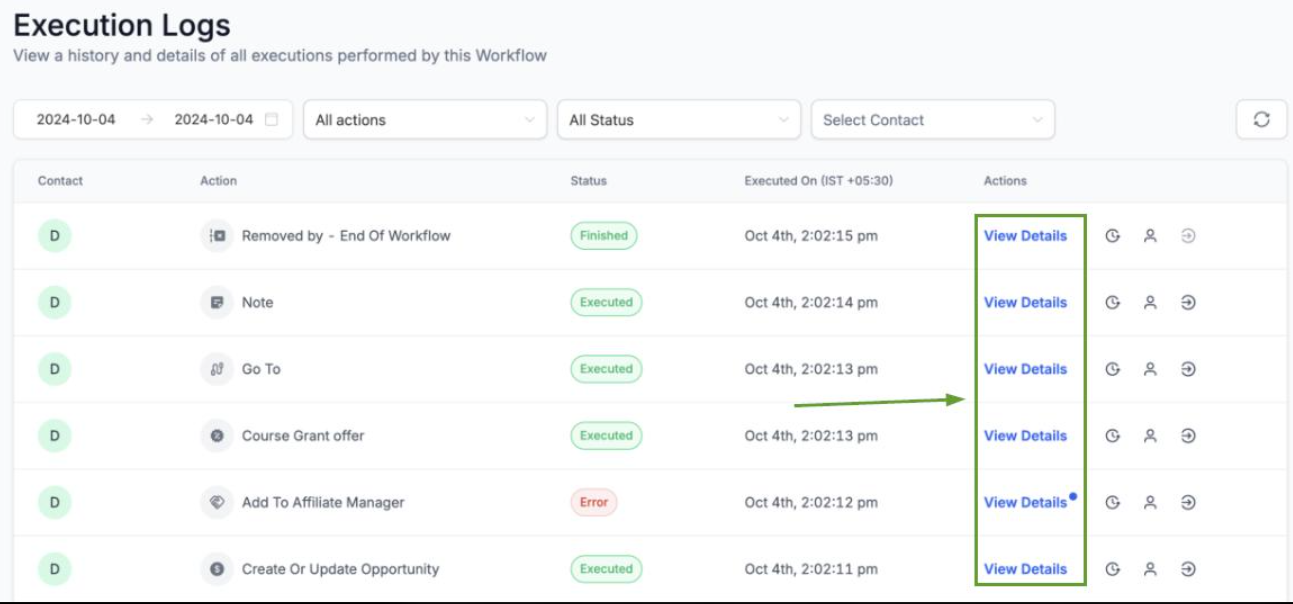Click the timestamp Oct 4th, 2:02:15 pm
1293x604 pixels.
click(811, 236)
